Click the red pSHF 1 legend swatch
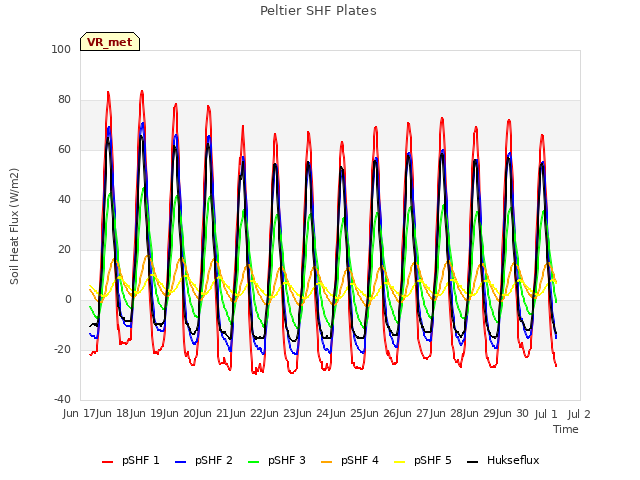Viewport: 640px width, 480px height. pos(107,462)
